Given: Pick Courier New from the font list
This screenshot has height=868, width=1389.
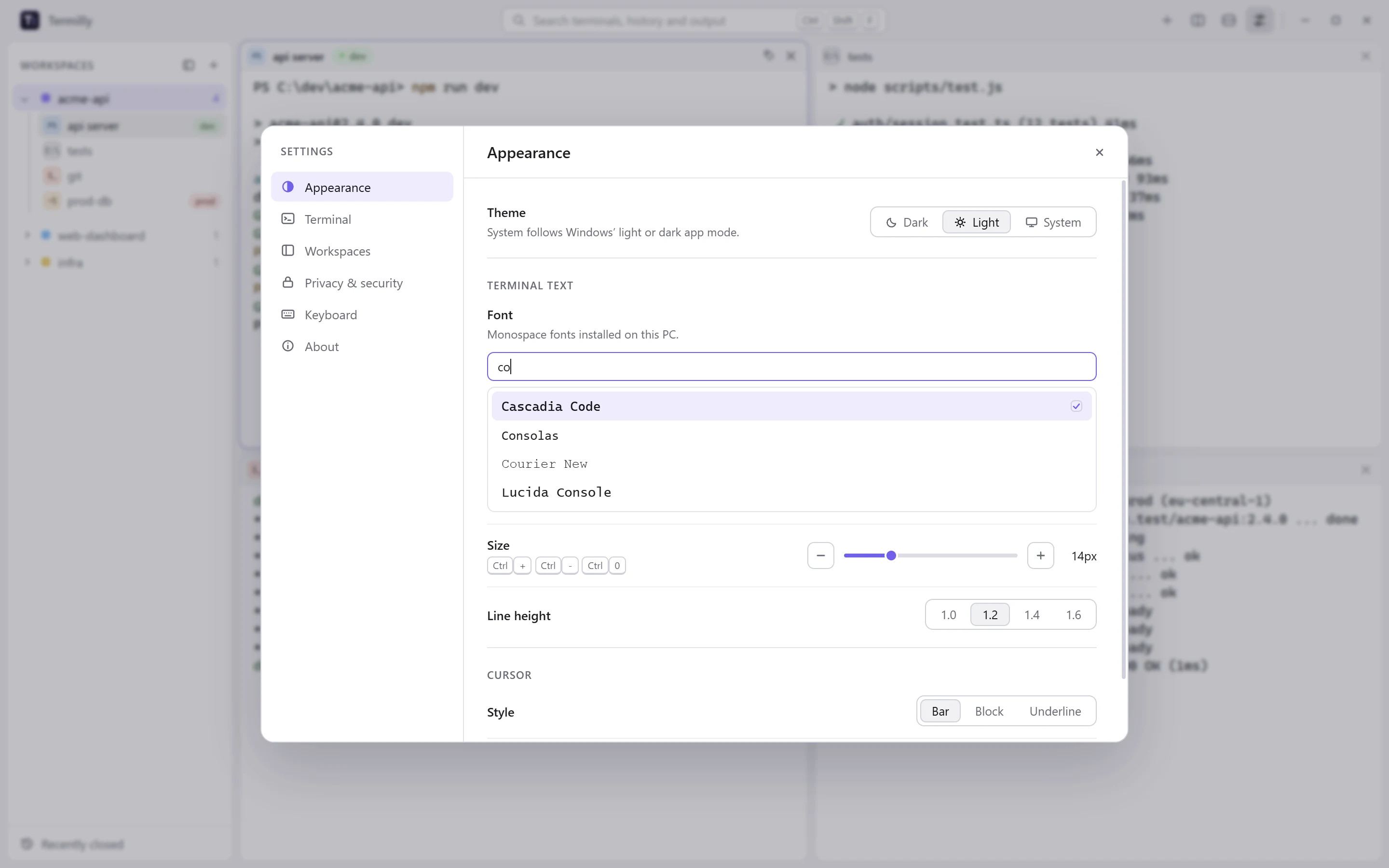Looking at the screenshot, I should pyautogui.click(x=791, y=464).
